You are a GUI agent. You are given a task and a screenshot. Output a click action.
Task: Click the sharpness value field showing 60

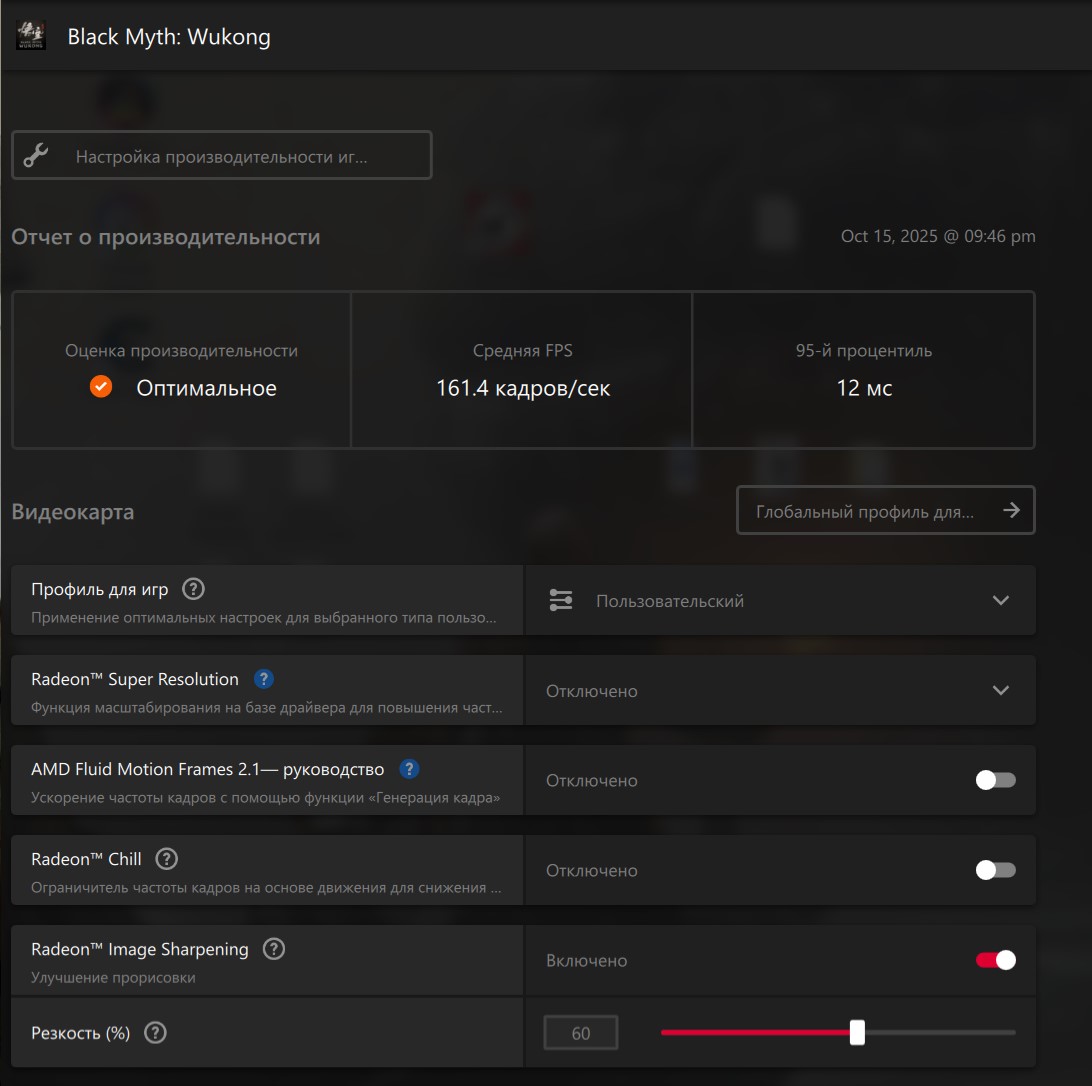coord(581,1033)
